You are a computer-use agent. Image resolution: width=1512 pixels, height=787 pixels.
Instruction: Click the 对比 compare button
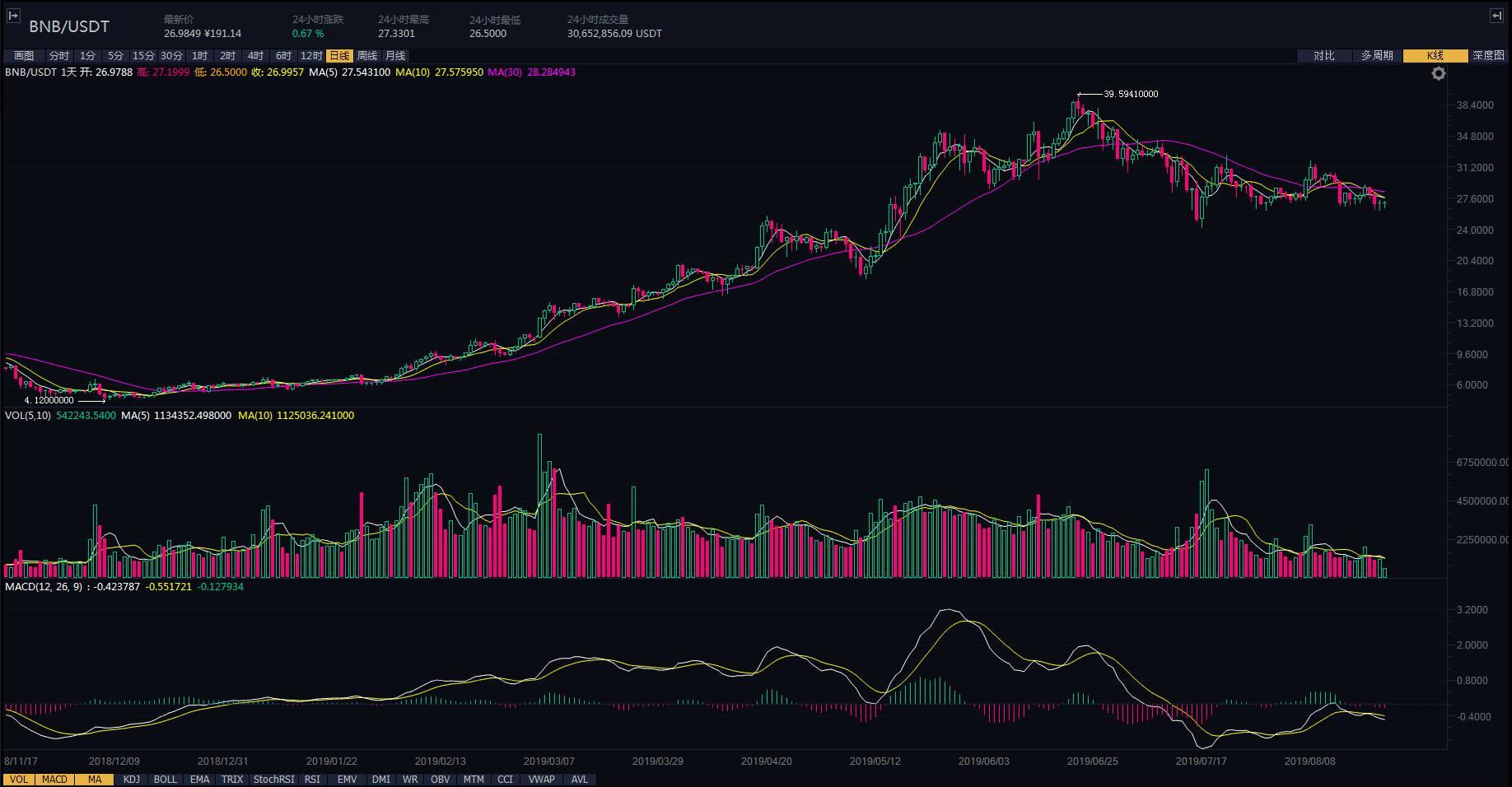pyautogui.click(x=1323, y=56)
